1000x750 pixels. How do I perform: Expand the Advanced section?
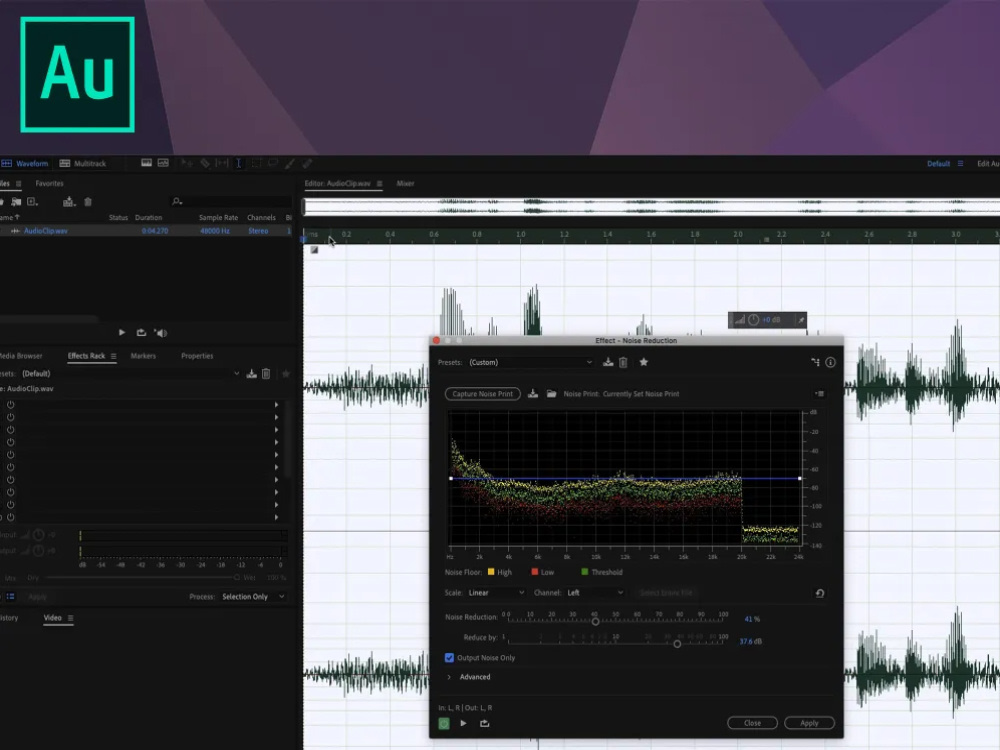tap(449, 677)
